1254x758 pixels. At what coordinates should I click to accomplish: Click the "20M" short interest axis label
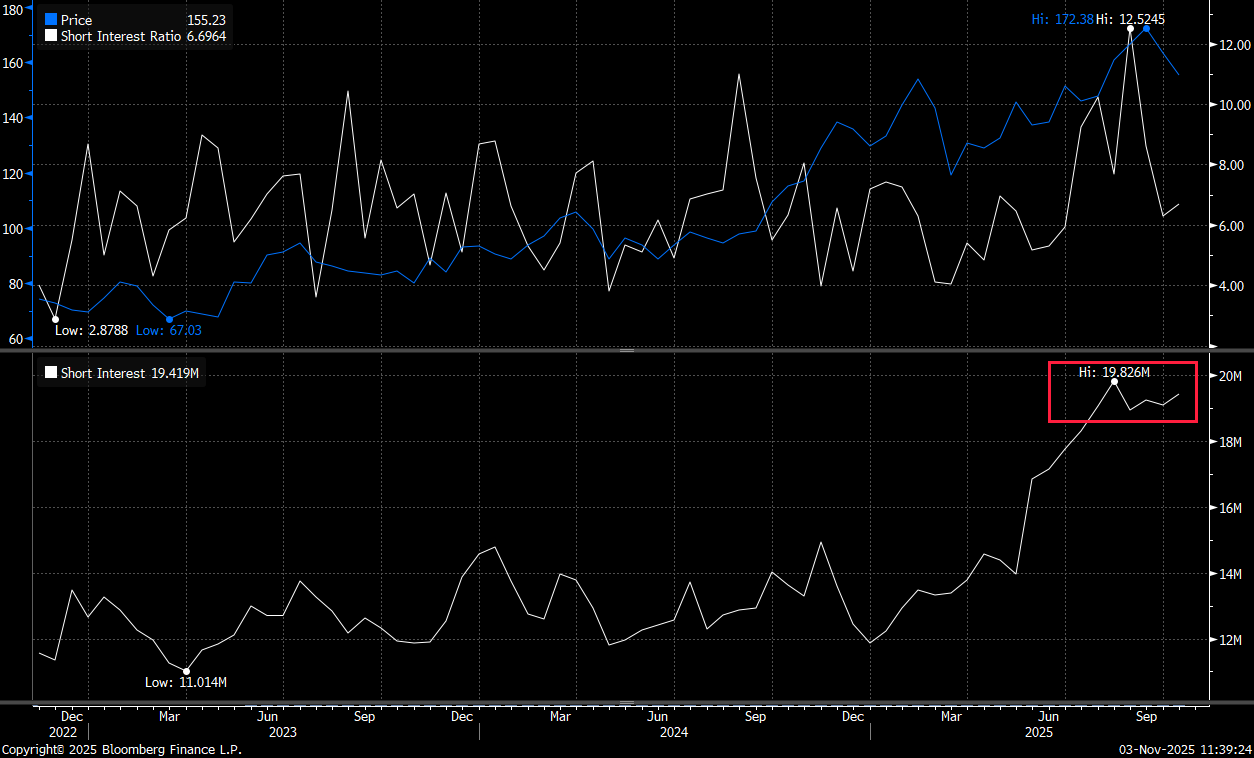click(x=1230, y=376)
